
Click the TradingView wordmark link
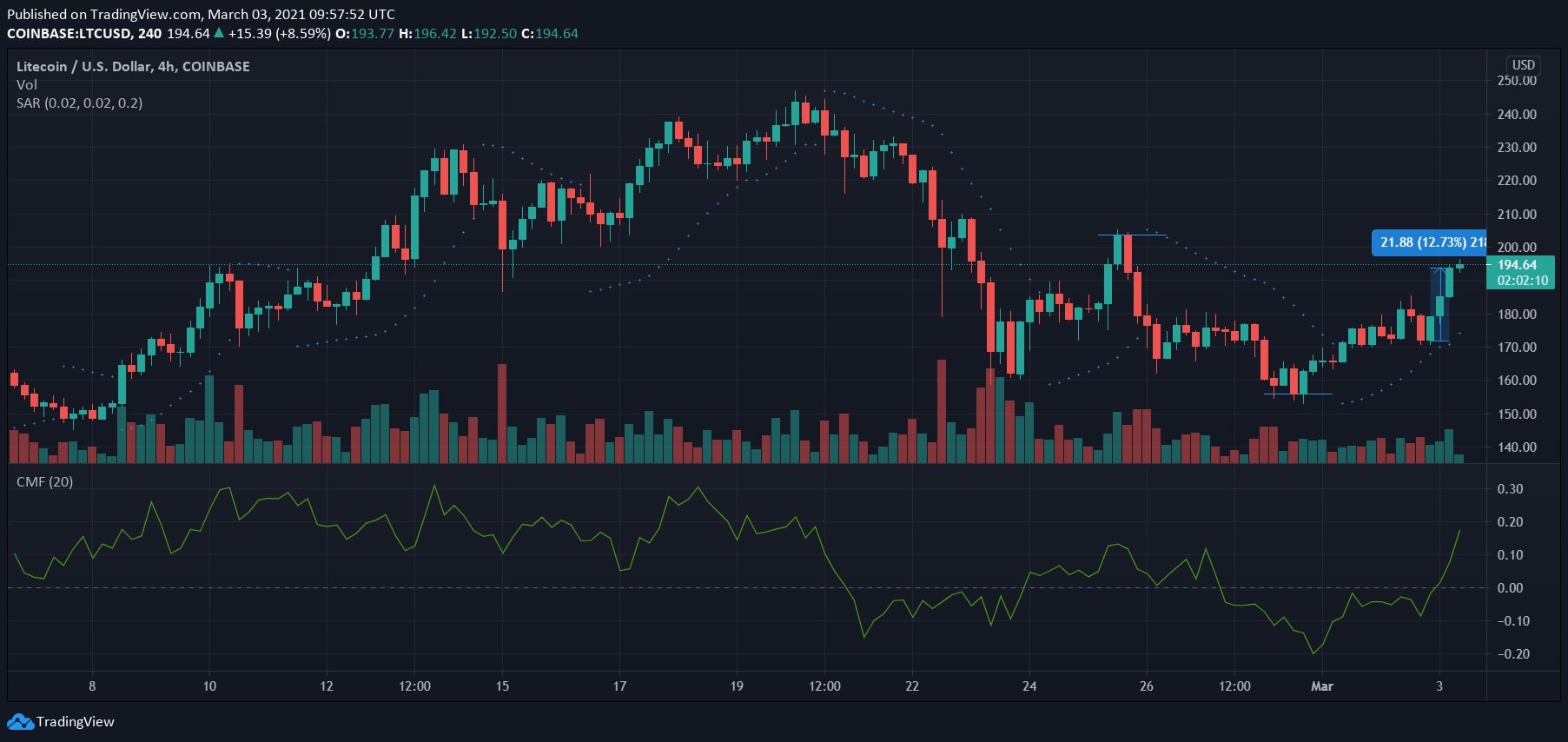tap(76, 721)
